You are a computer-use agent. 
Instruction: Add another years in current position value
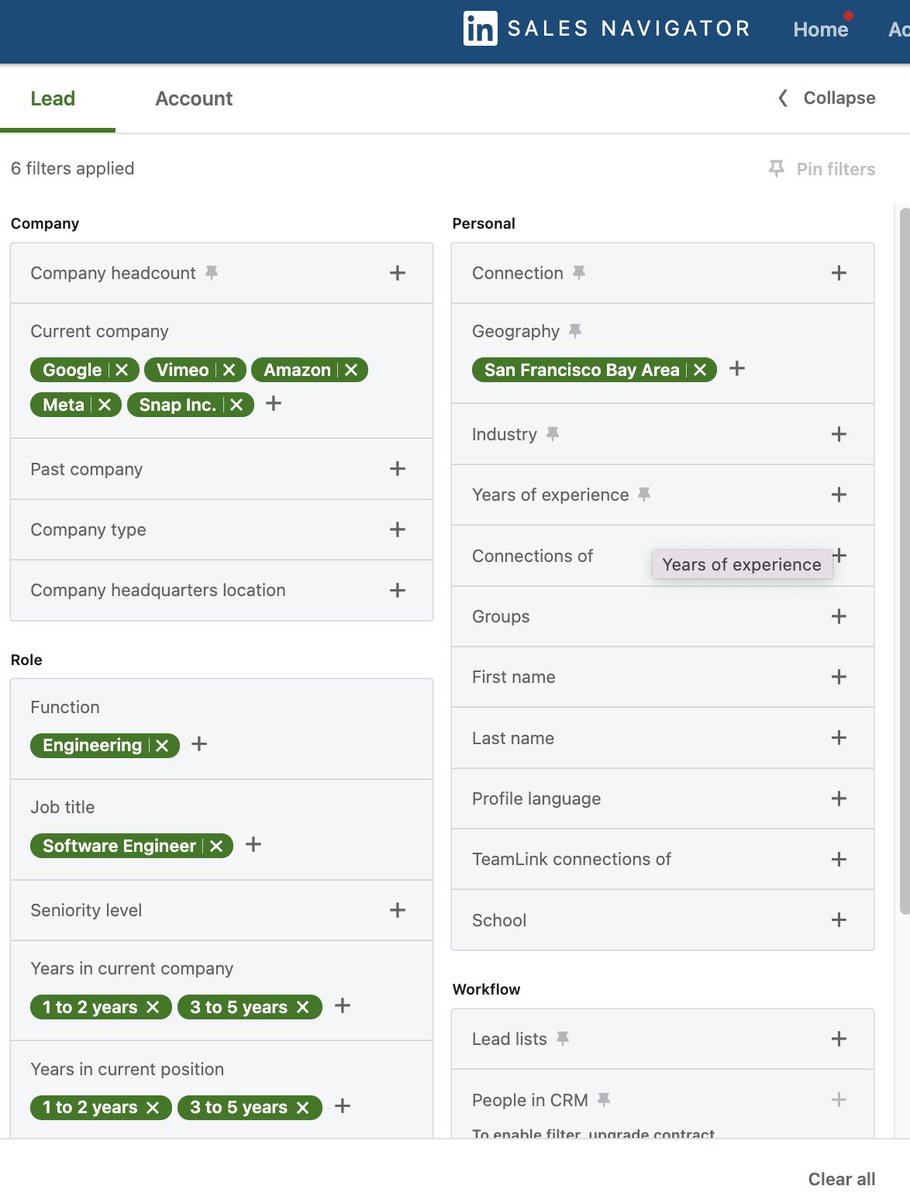click(x=342, y=1106)
